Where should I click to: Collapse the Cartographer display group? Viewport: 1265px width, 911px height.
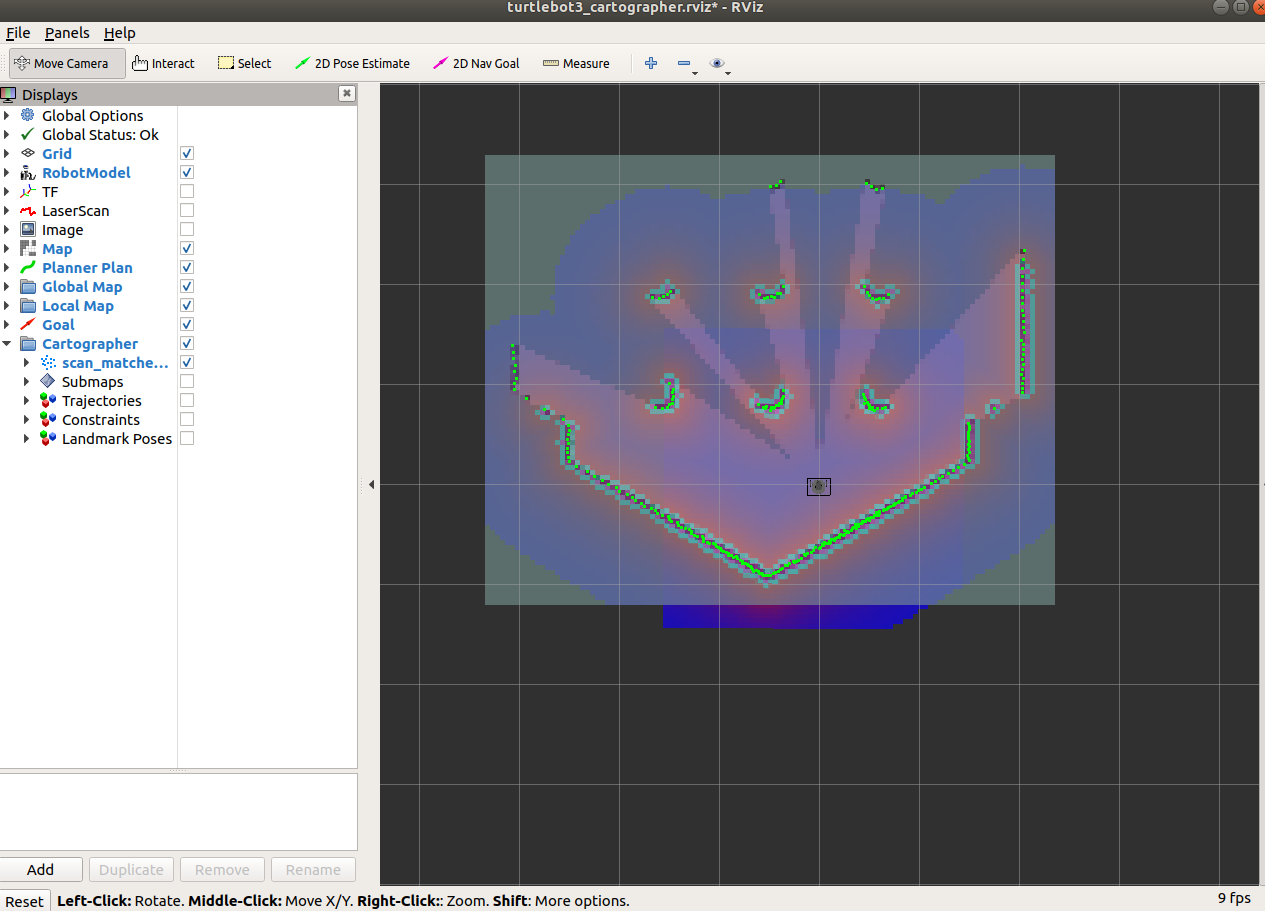coord(8,343)
